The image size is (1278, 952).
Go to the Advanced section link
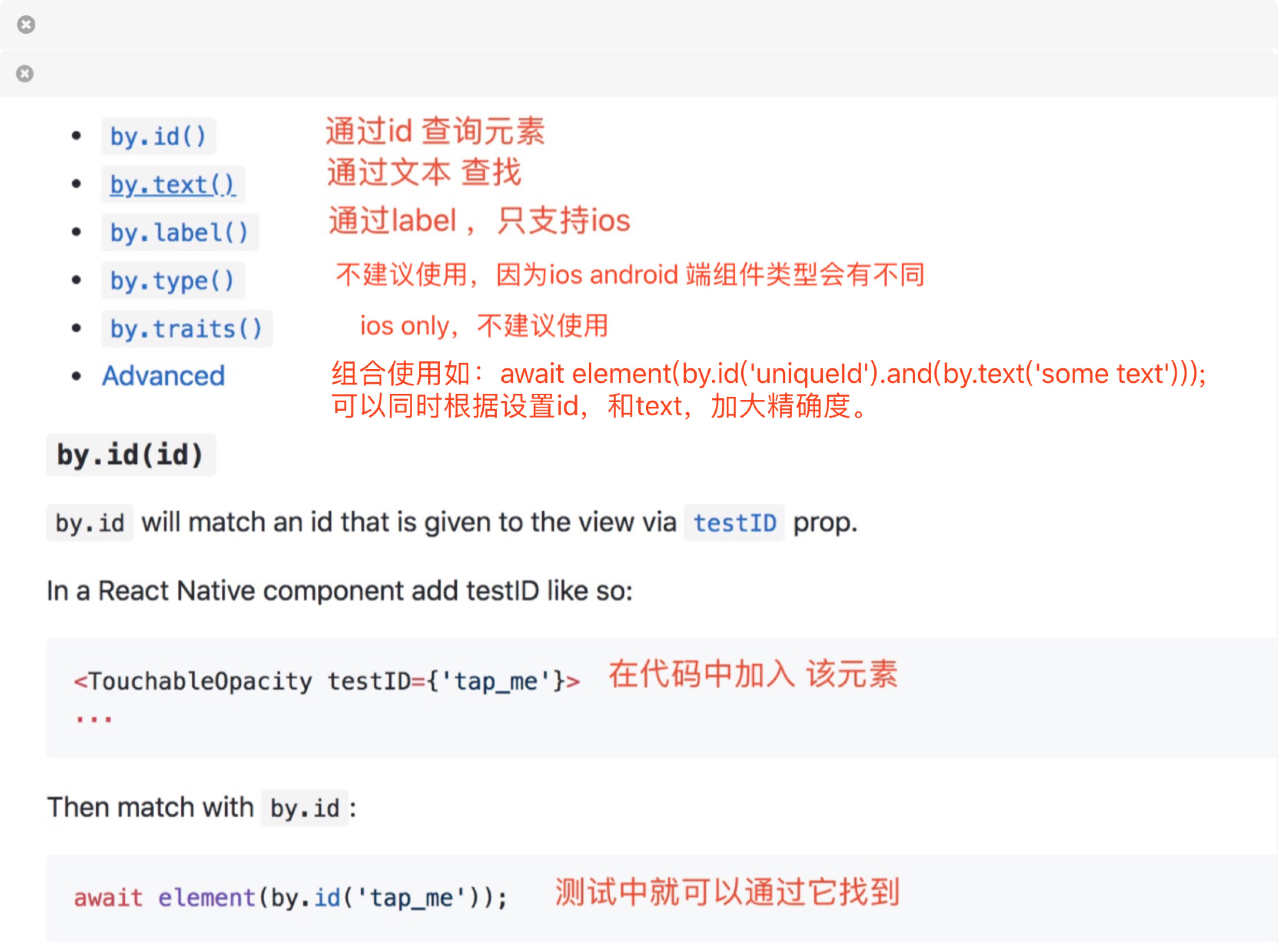point(164,376)
